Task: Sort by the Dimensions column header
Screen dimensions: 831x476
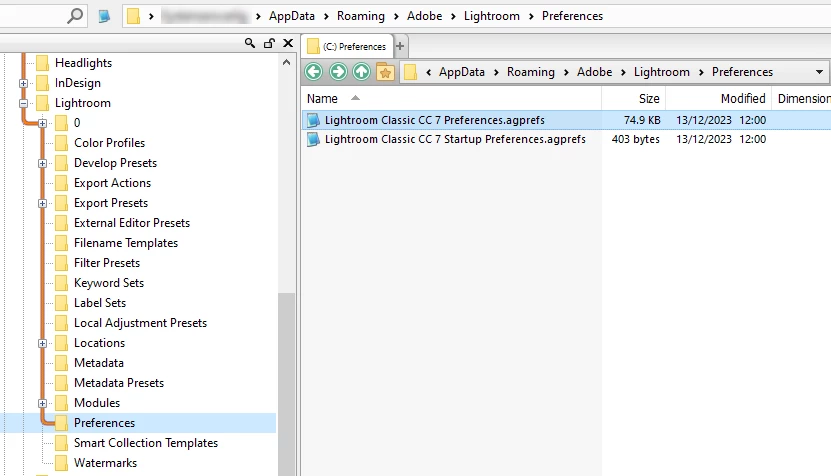Action: click(x=801, y=99)
